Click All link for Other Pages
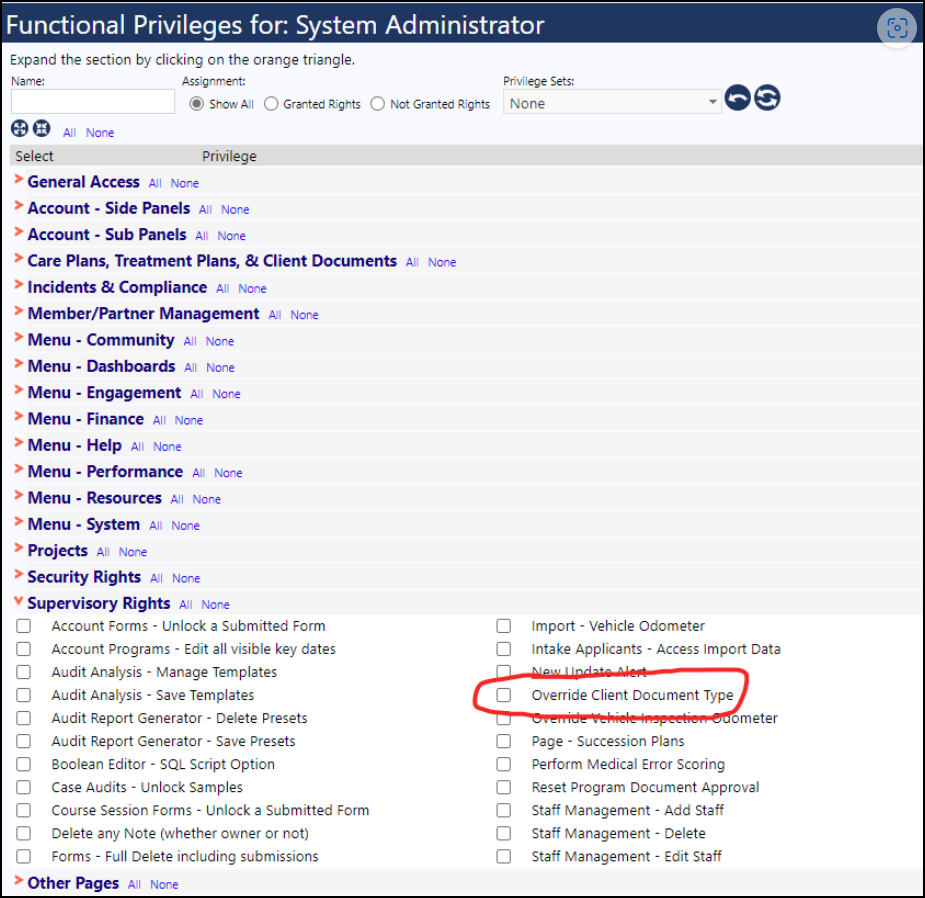Screen dimensions: 925x898 [135, 884]
